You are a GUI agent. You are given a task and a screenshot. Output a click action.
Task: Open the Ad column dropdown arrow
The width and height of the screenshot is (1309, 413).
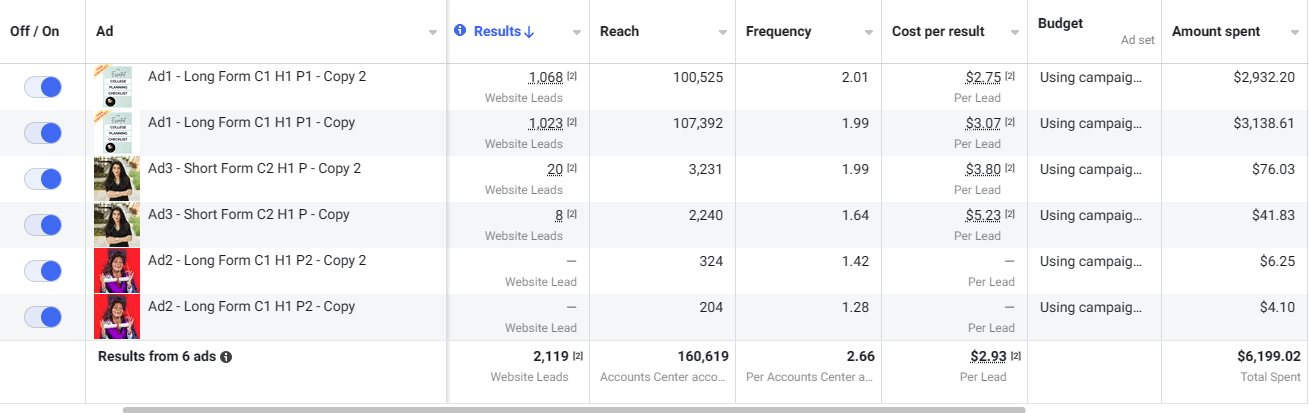pyautogui.click(x=433, y=33)
